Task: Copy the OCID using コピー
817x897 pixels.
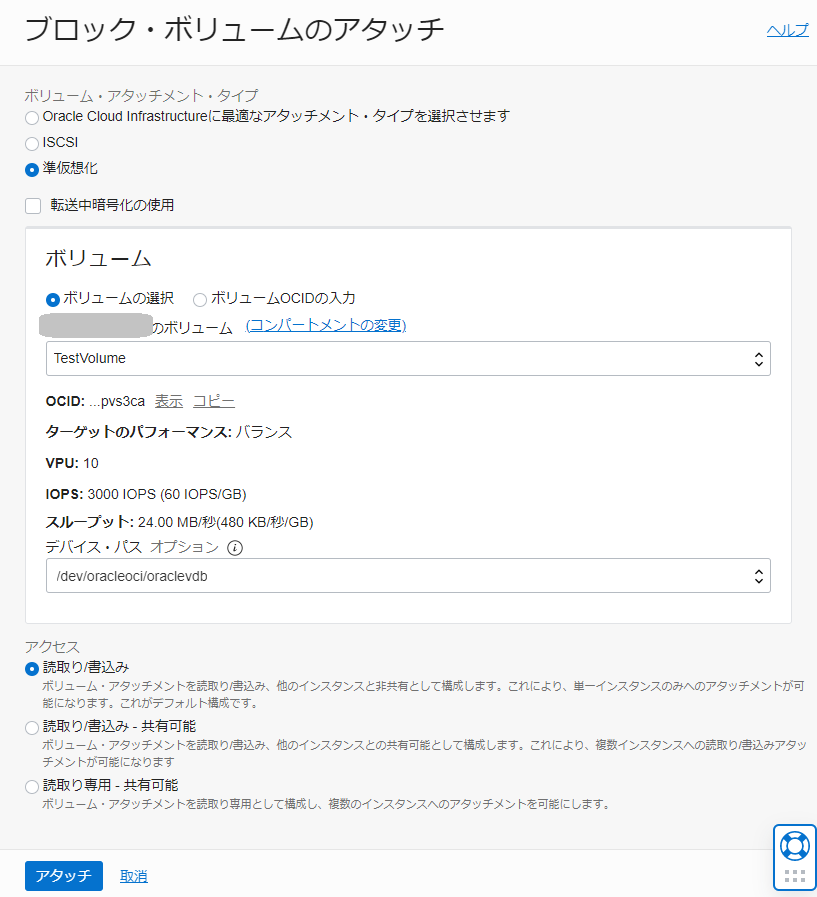Action: (212, 400)
